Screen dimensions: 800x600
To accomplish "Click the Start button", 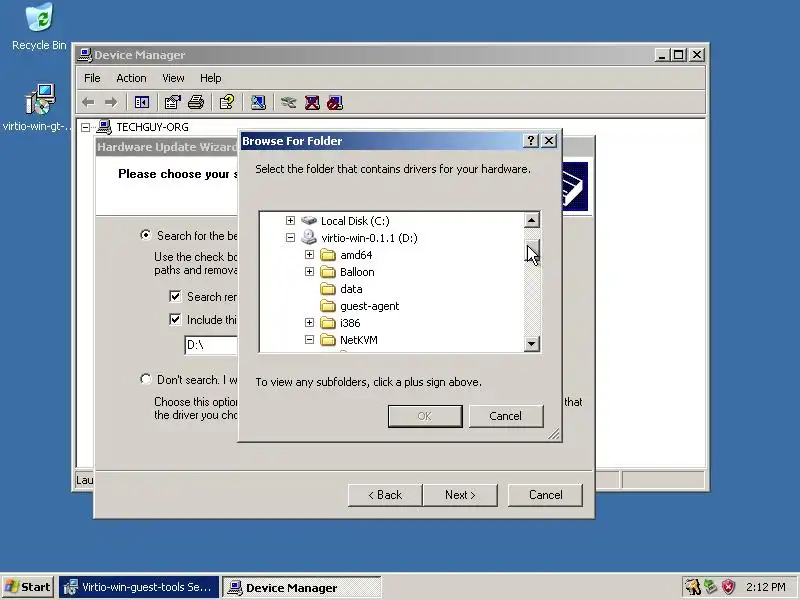I will 28,587.
